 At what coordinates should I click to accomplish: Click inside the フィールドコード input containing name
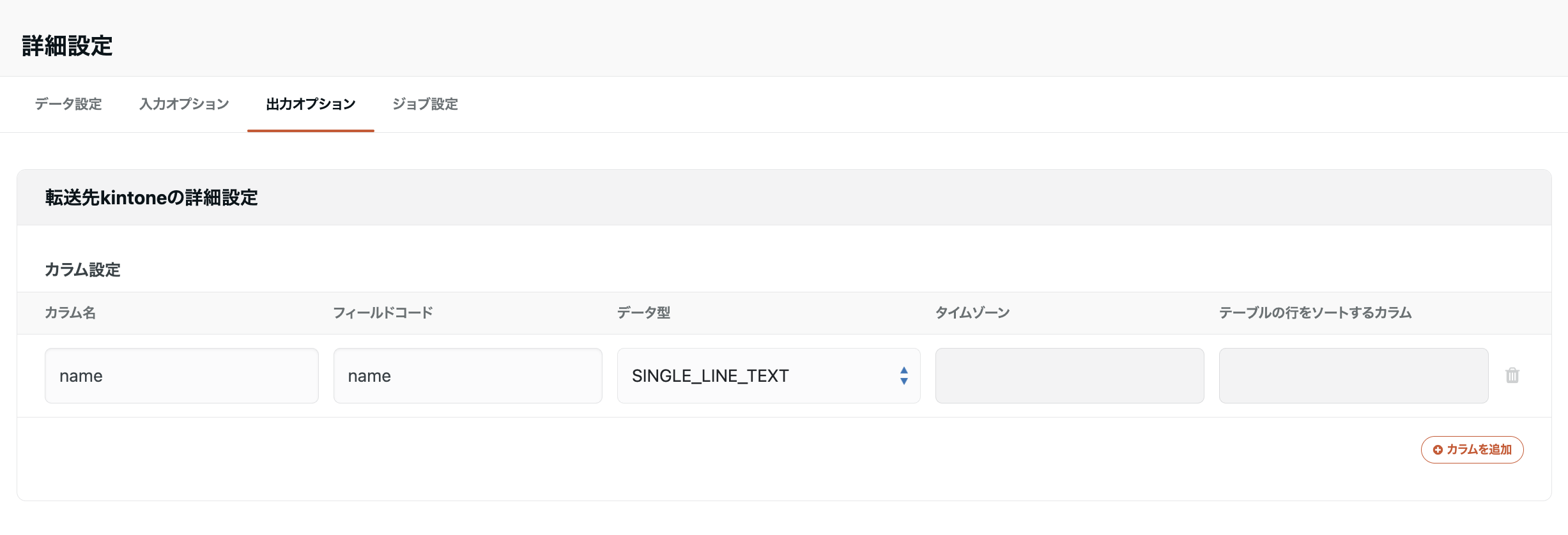pos(467,375)
